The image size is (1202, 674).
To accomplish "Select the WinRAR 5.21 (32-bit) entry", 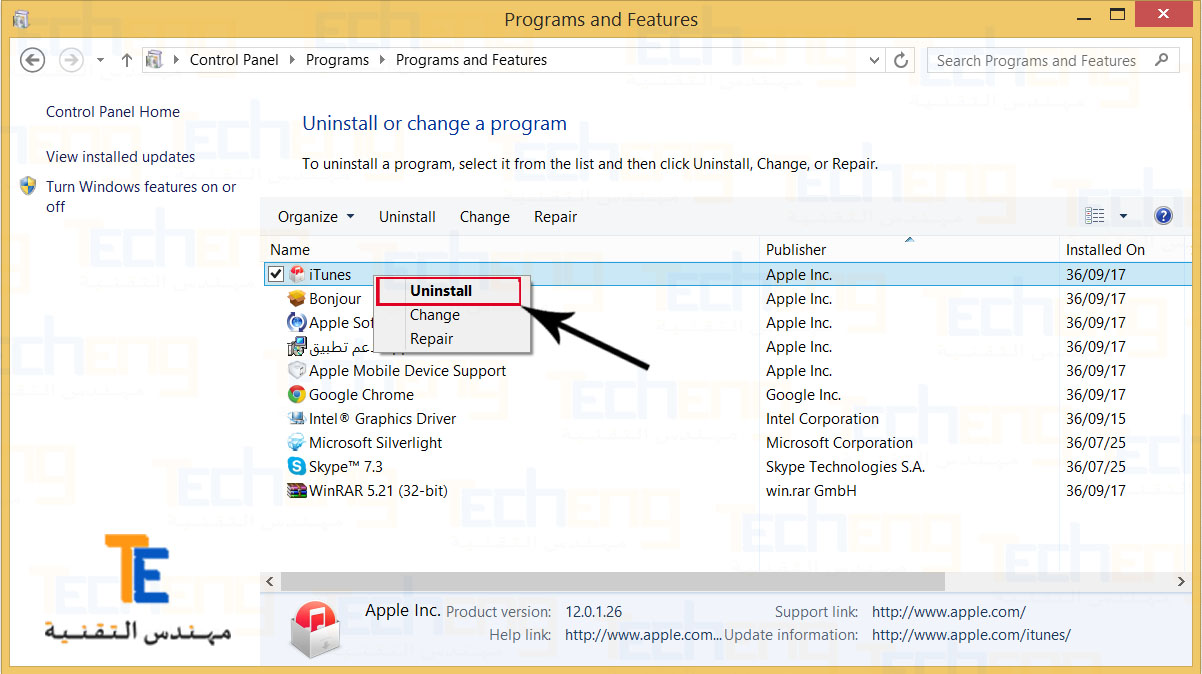I will tap(378, 491).
